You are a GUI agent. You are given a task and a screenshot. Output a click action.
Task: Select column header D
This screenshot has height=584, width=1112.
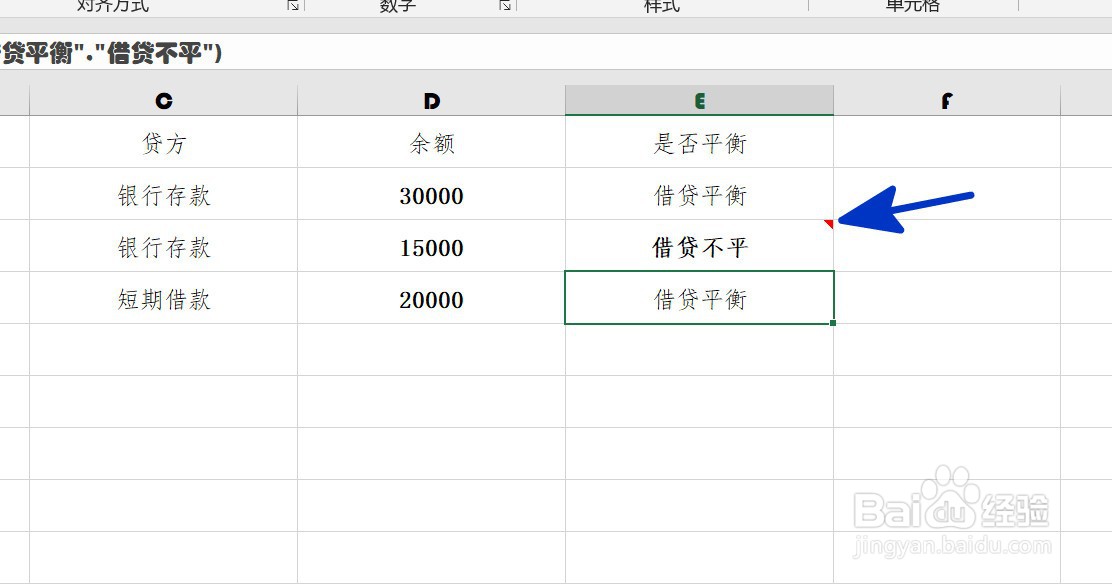coord(431,99)
